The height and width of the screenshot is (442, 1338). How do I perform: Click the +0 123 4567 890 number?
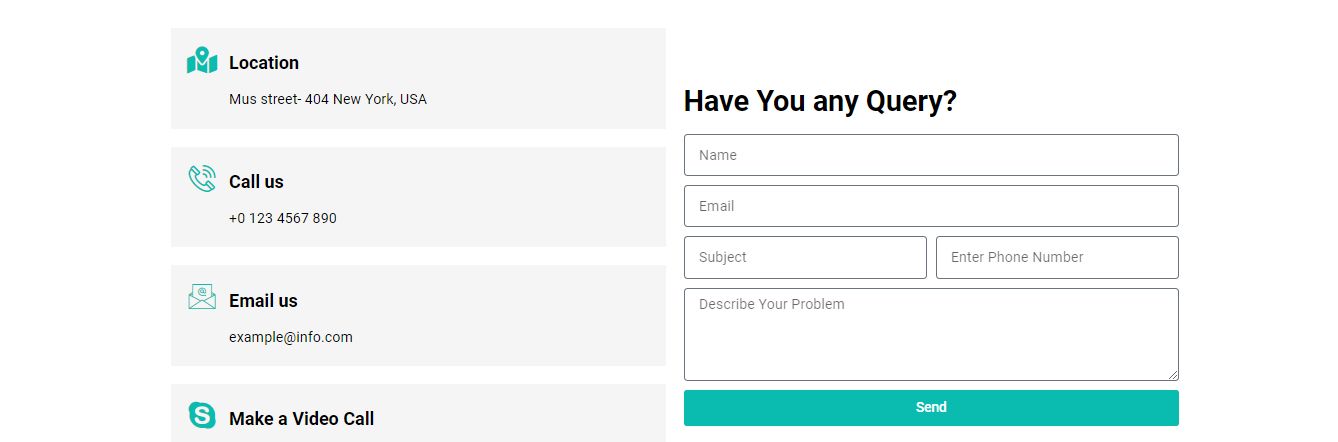pyautogui.click(x=283, y=218)
